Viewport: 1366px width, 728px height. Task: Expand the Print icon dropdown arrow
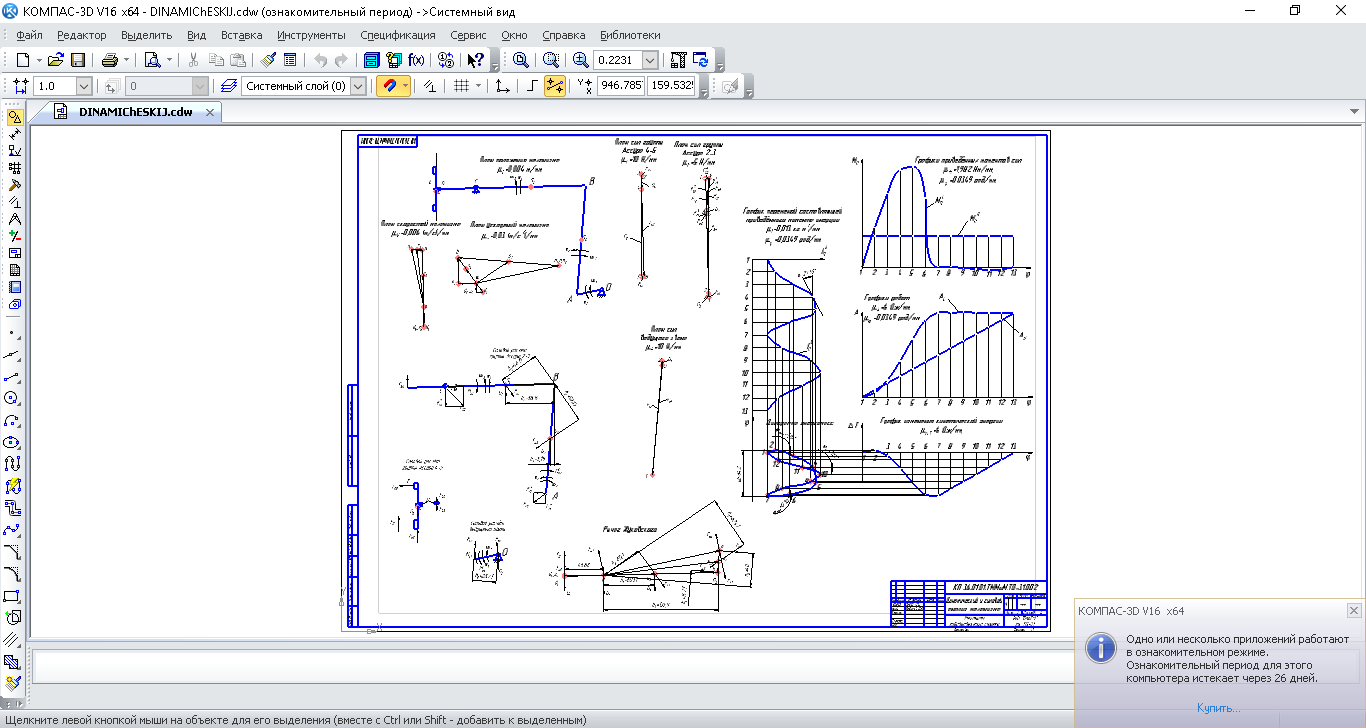(126, 60)
